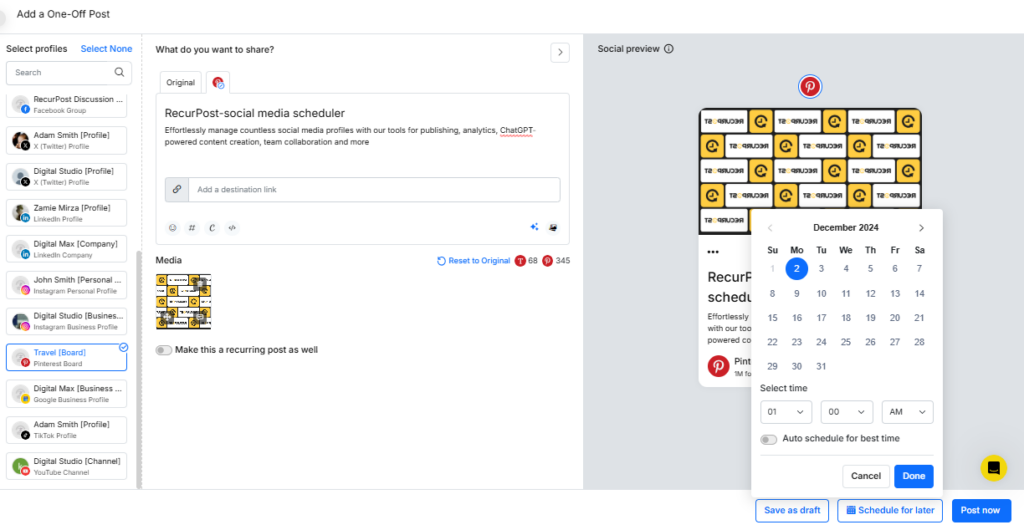Click the Done button in the calendar
Screen dimensions: 1024x530
(x=914, y=476)
